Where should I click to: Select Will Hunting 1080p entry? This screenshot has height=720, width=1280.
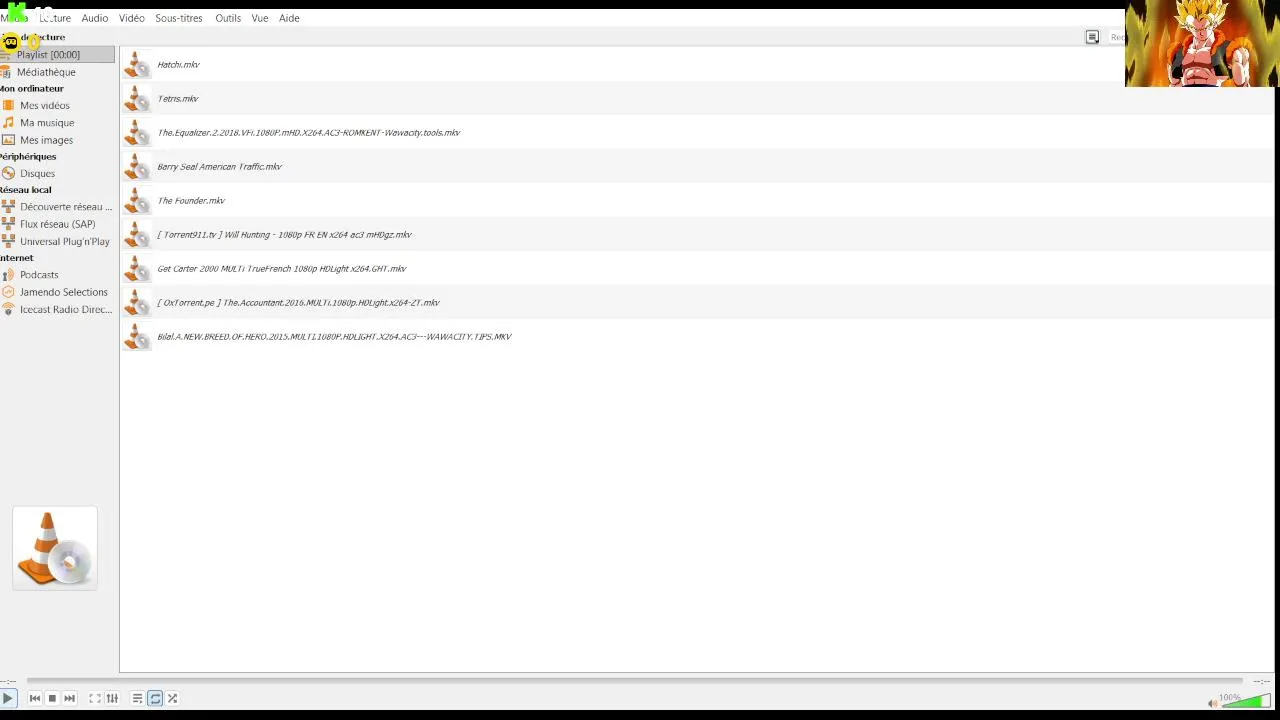tap(697, 235)
